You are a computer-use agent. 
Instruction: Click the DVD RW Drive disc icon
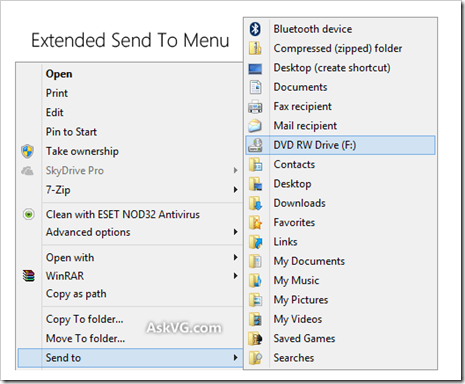point(256,145)
